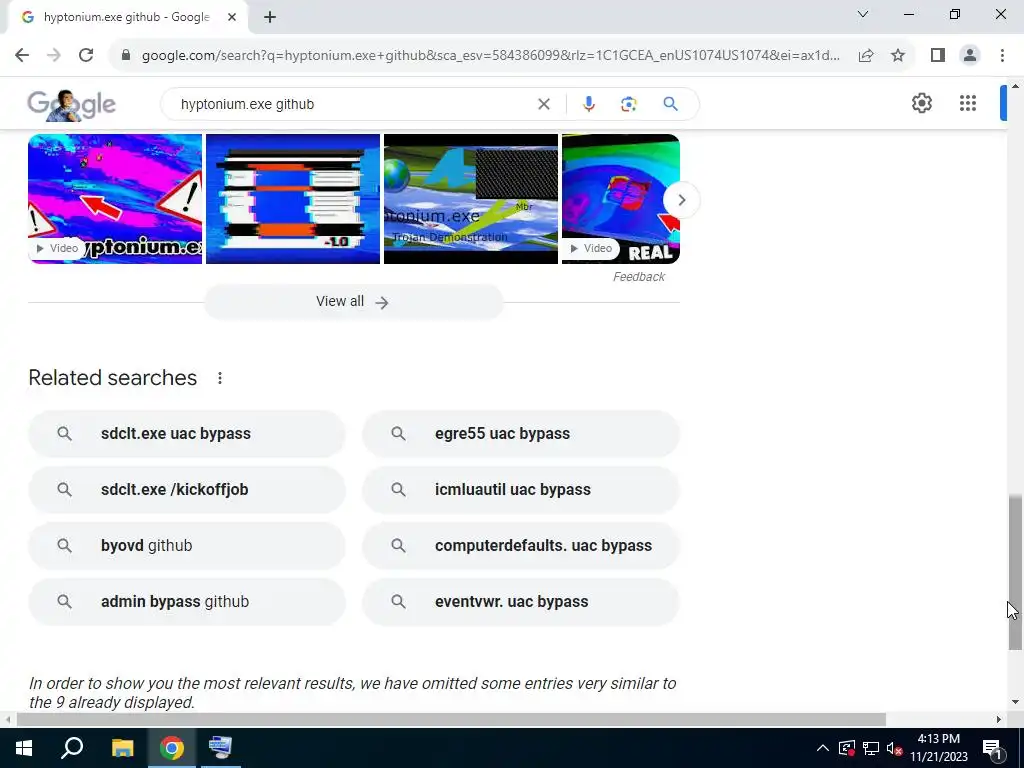Select the hyptonium.exe github tab
This screenshot has height=768, width=1024.
coord(126,17)
